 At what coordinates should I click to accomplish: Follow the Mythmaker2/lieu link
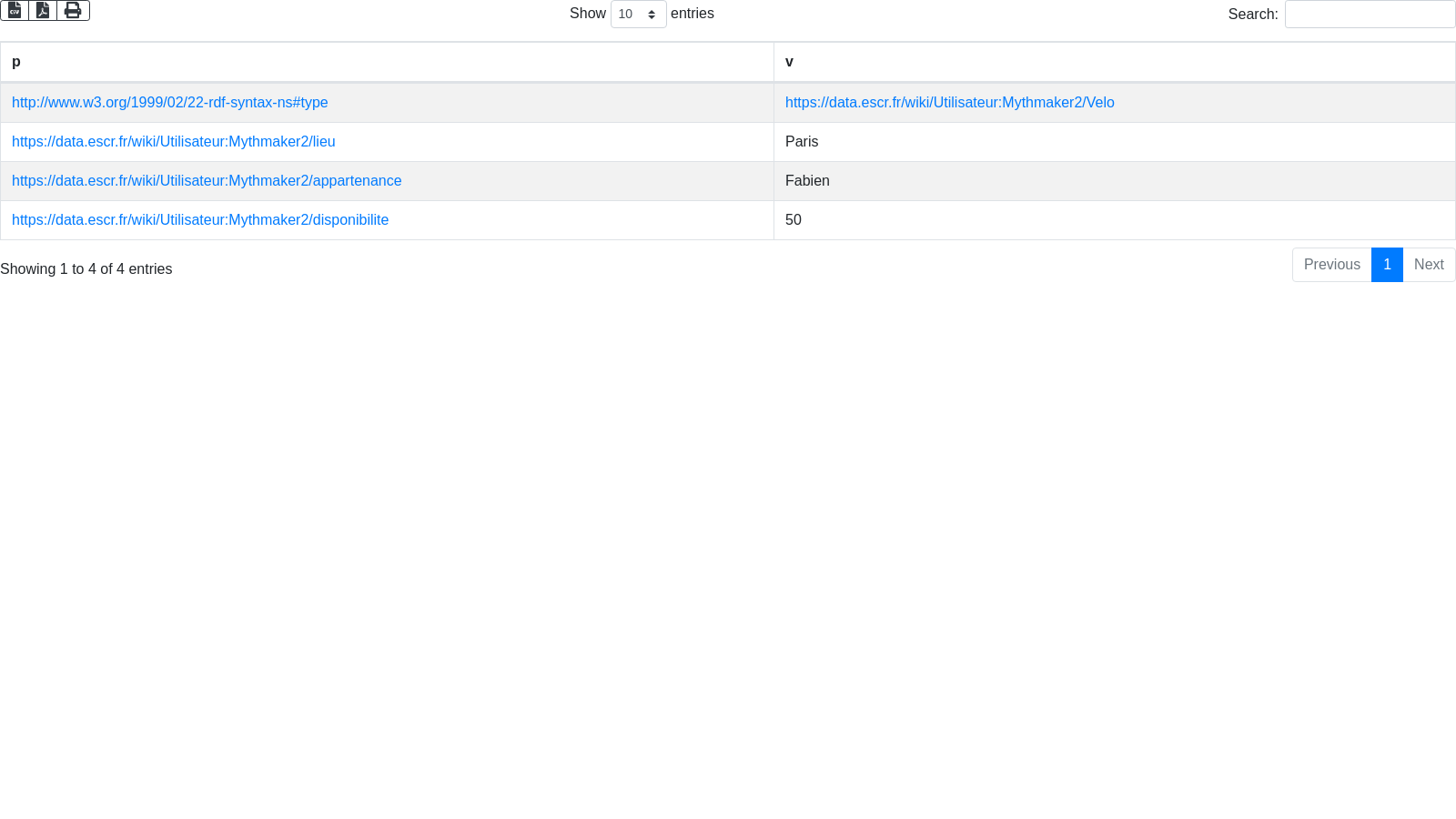click(x=174, y=142)
